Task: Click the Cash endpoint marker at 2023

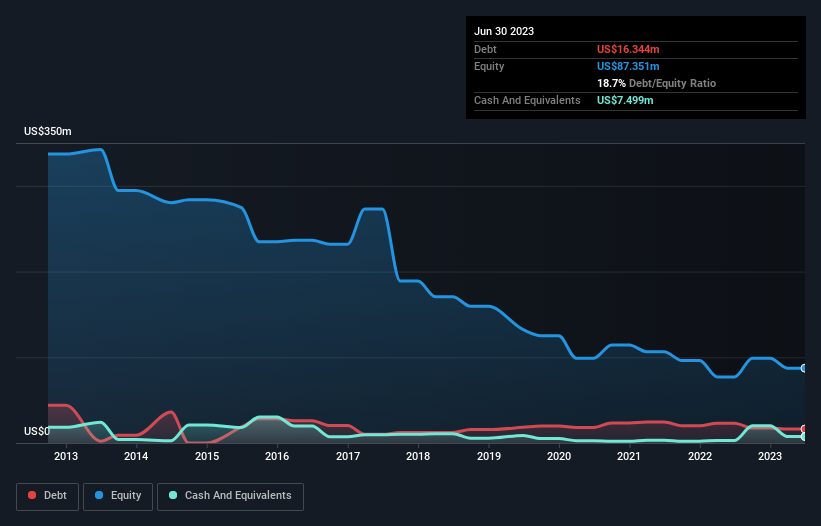Action: (x=804, y=437)
